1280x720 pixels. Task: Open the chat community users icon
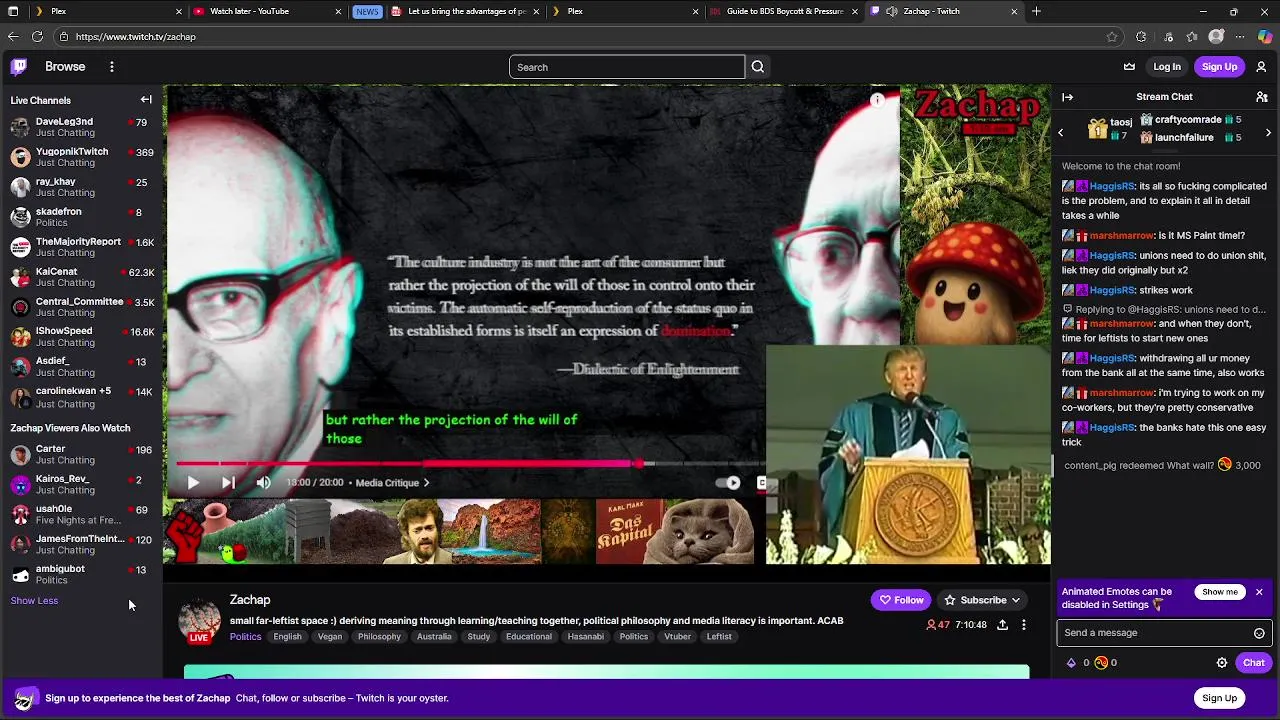tap(1261, 97)
